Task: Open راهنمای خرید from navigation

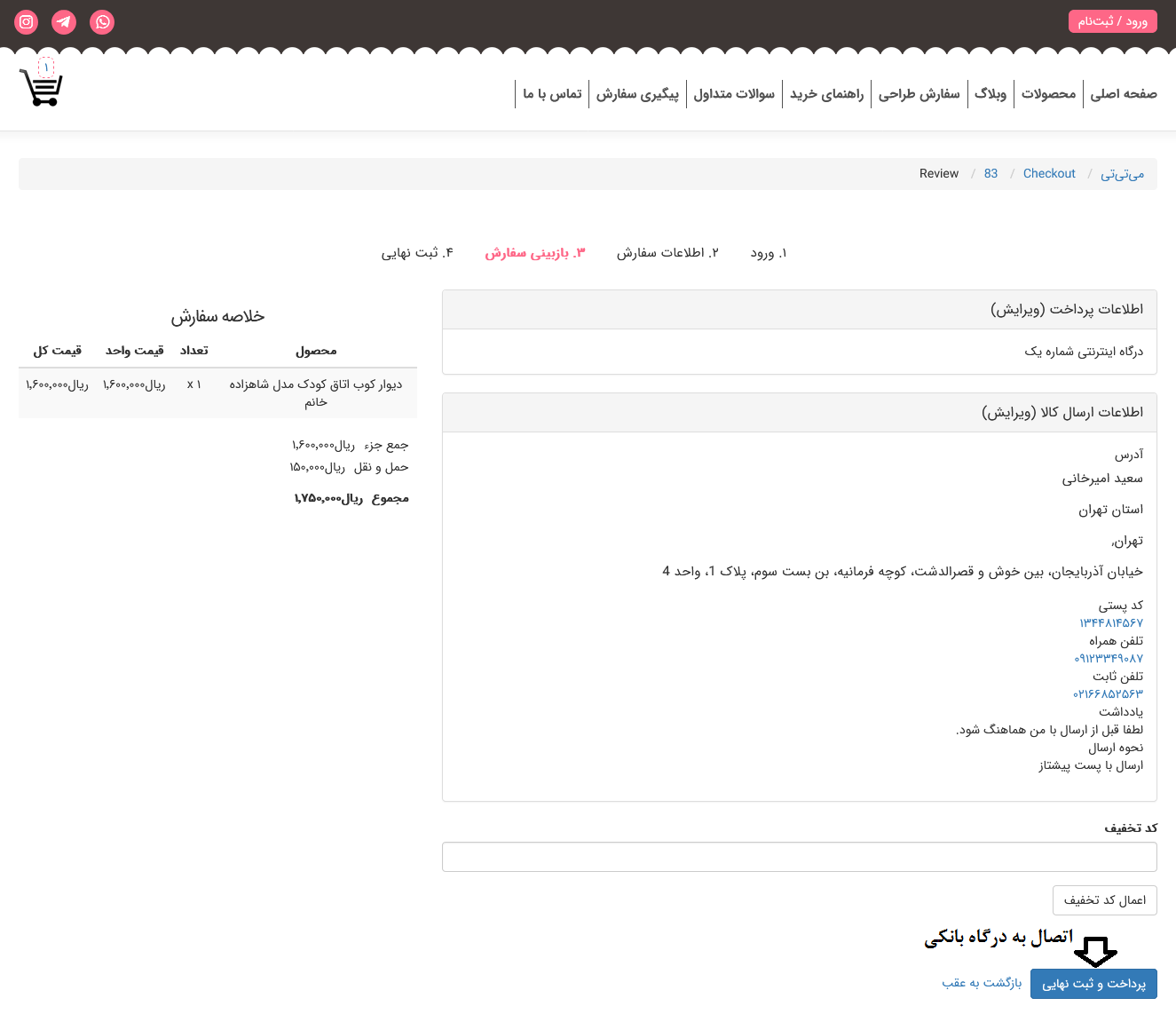Action: (825, 93)
